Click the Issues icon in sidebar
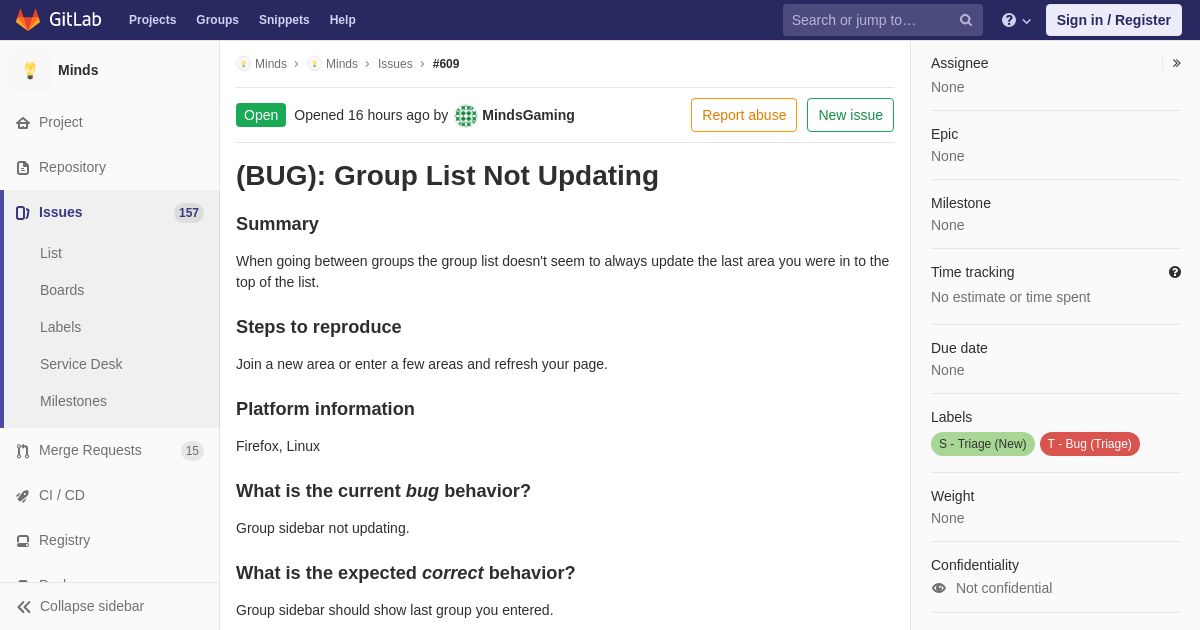 tap(23, 213)
